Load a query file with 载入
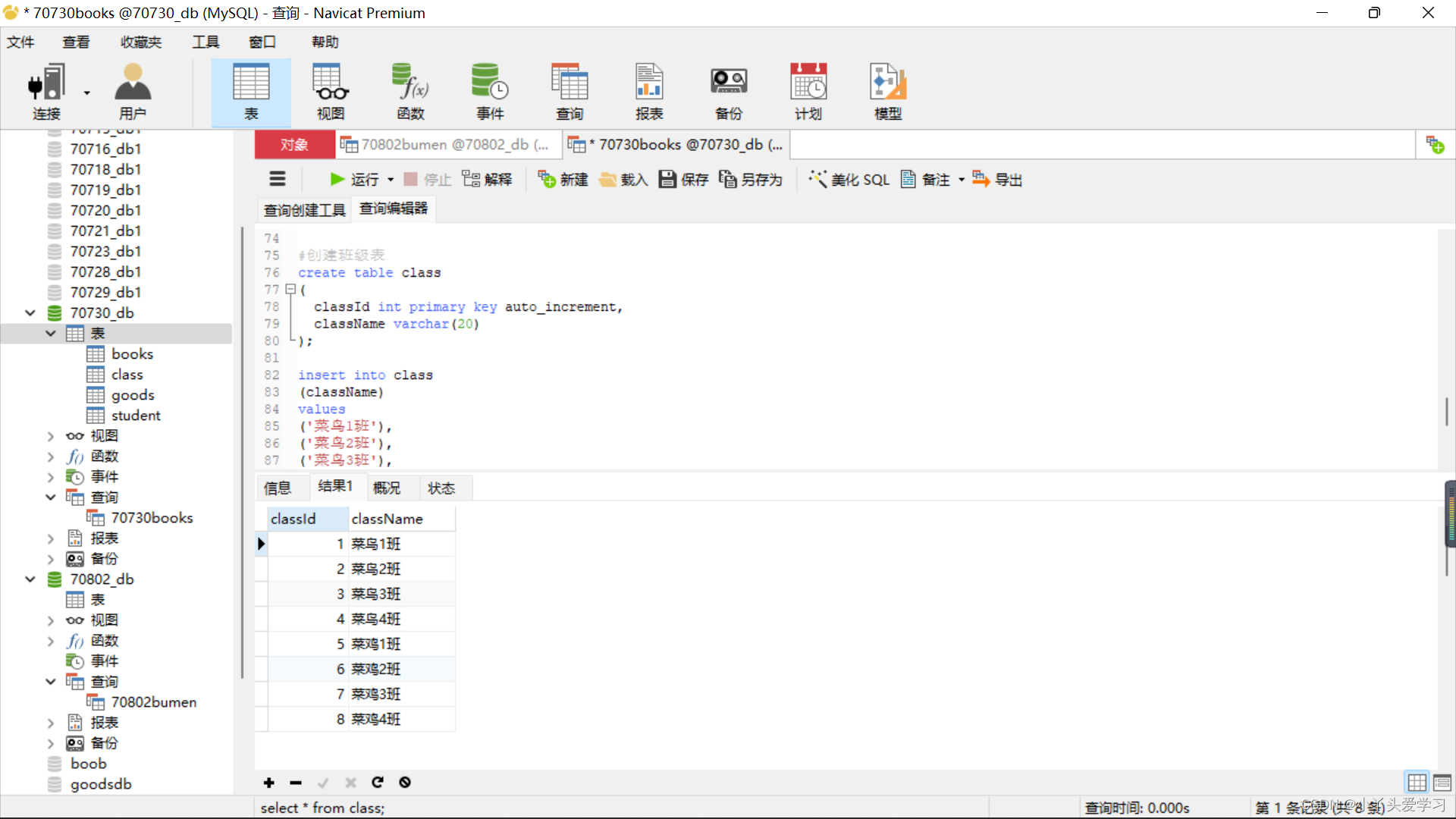The height and width of the screenshot is (819, 1456). [x=623, y=180]
